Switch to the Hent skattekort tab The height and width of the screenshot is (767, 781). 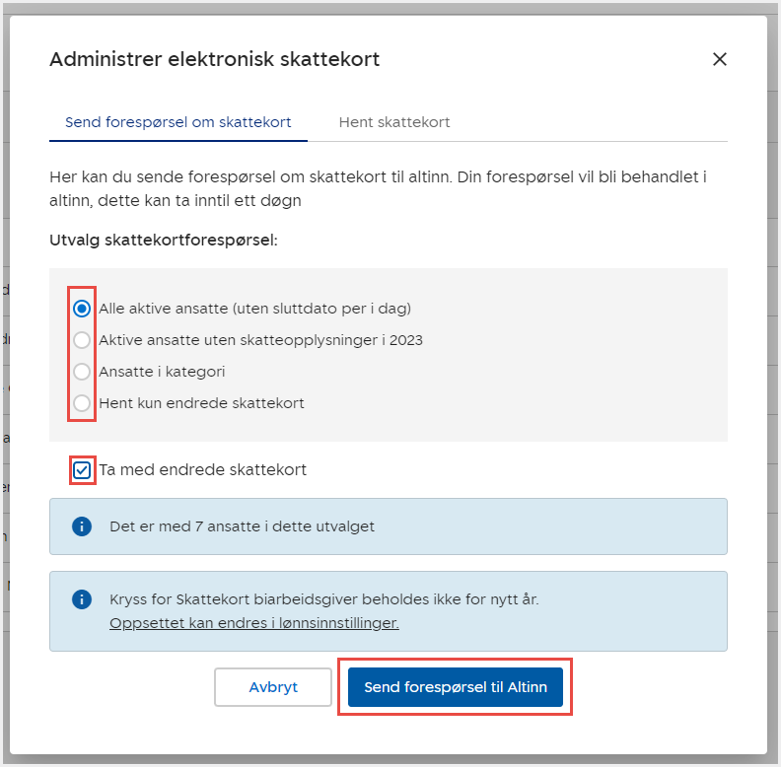(394, 122)
